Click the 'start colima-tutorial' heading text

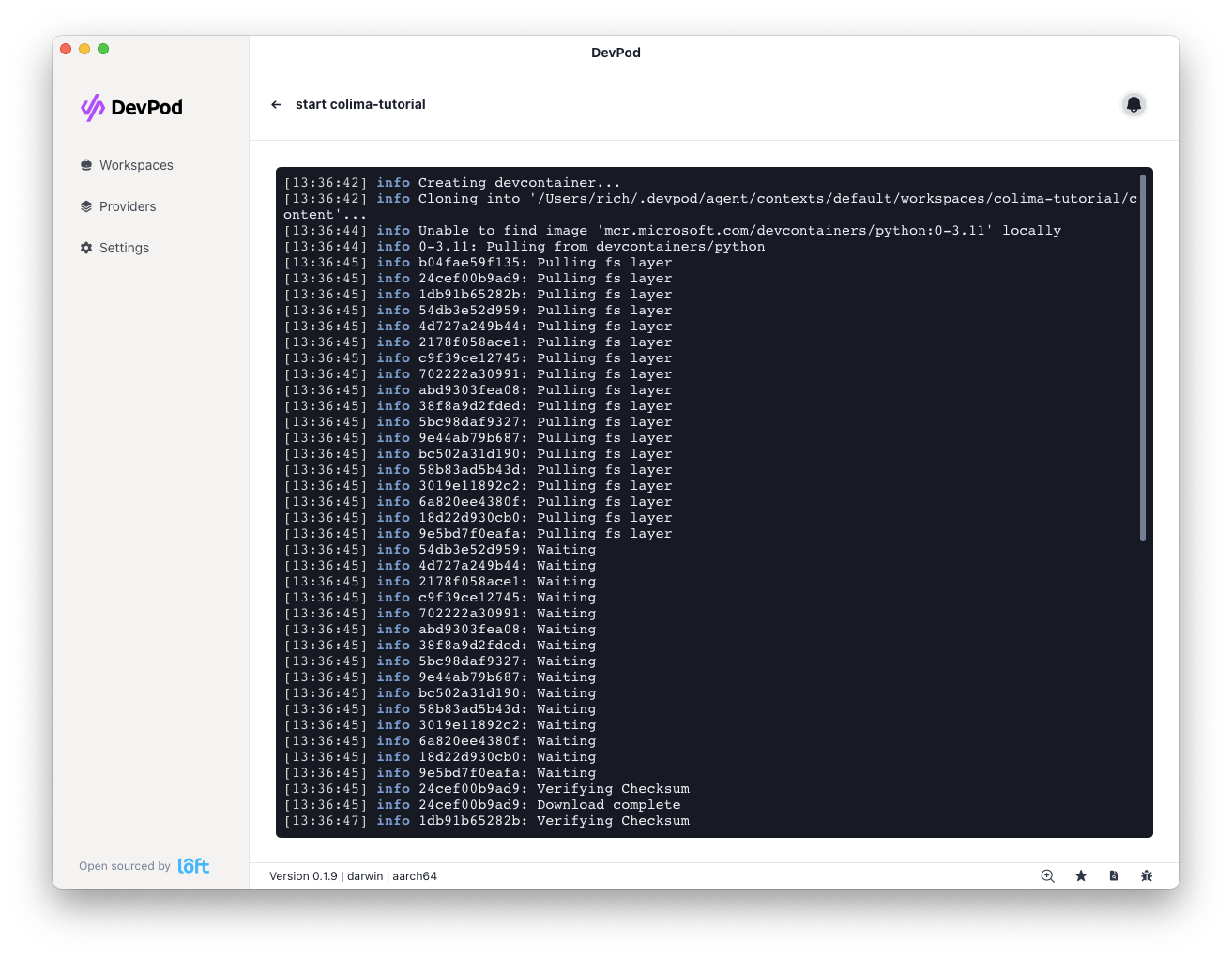[360, 104]
